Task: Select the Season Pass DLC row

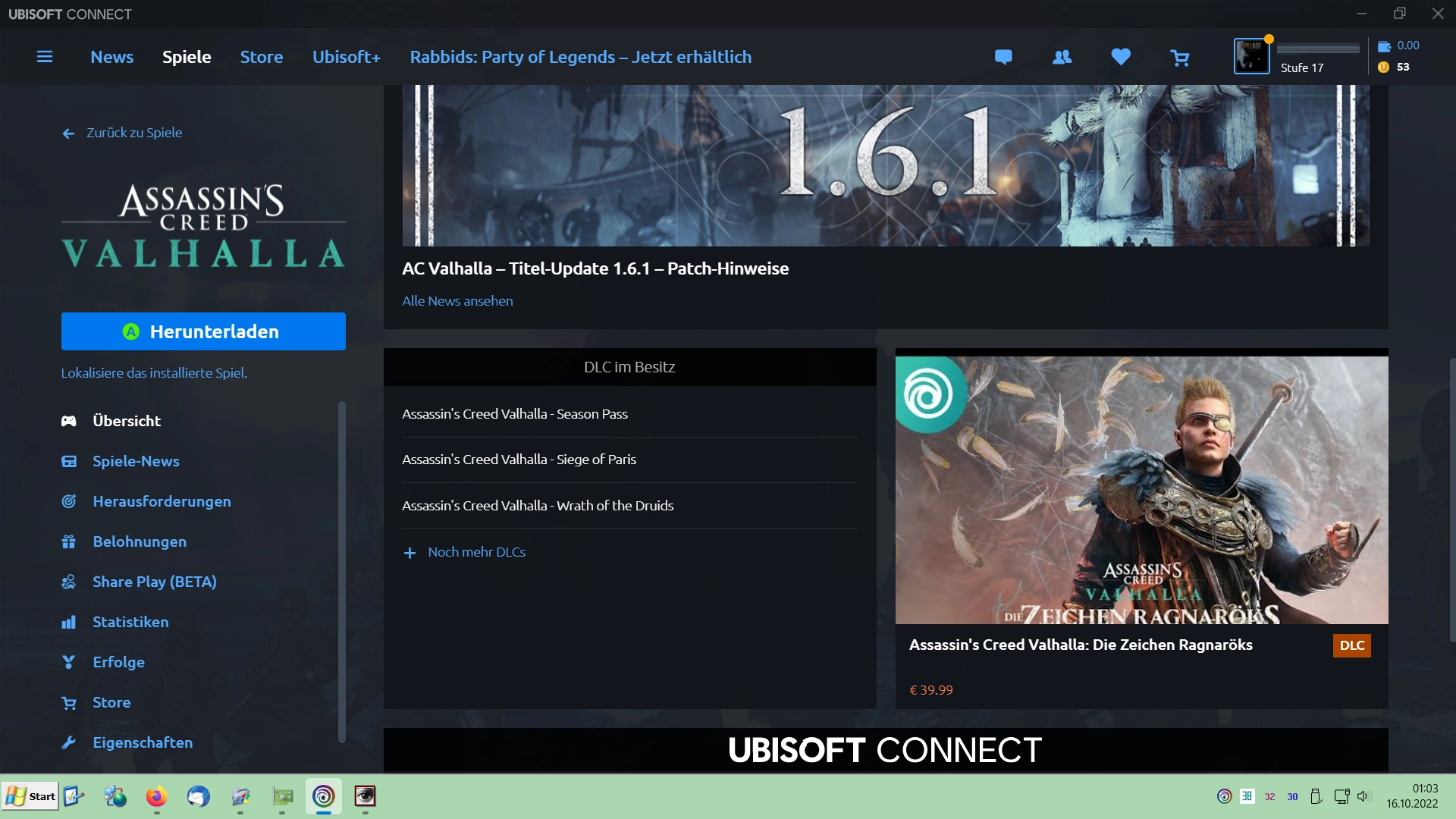Action: (x=629, y=414)
